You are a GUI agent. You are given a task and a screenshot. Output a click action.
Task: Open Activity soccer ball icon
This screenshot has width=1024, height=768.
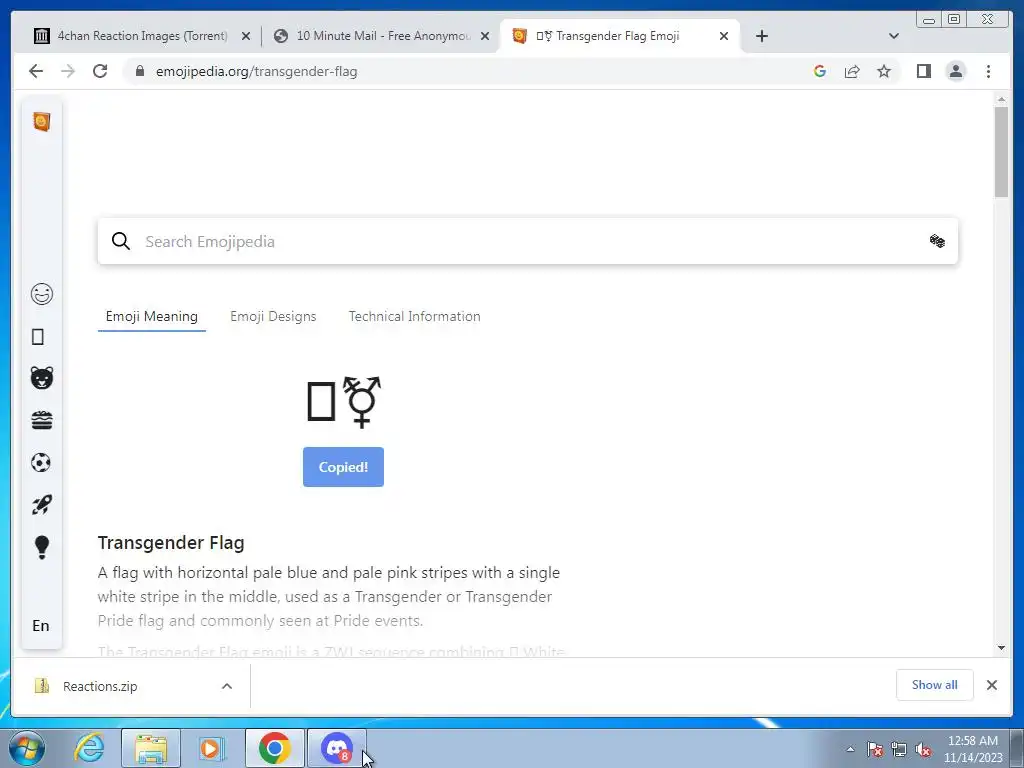pos(40,462)
